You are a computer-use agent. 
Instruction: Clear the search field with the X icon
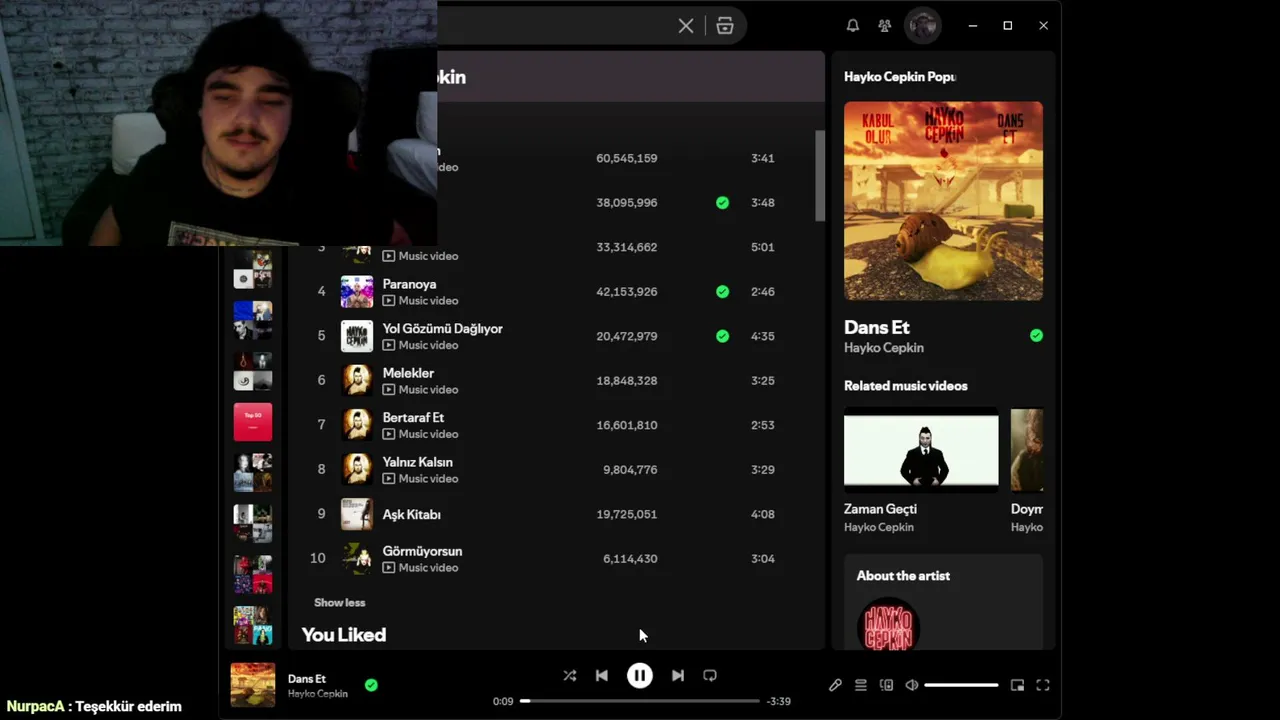tap(686, 26)
